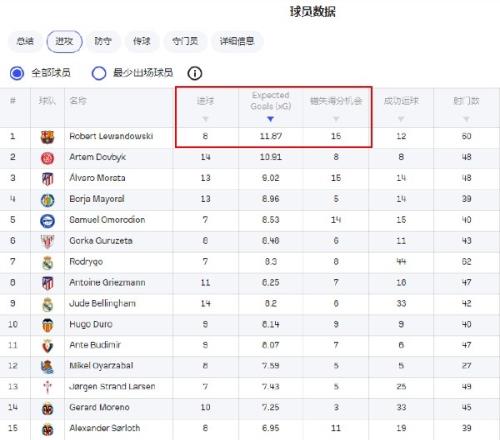
Task: Switch to the 守门员 tab
Action: [185, 41]
